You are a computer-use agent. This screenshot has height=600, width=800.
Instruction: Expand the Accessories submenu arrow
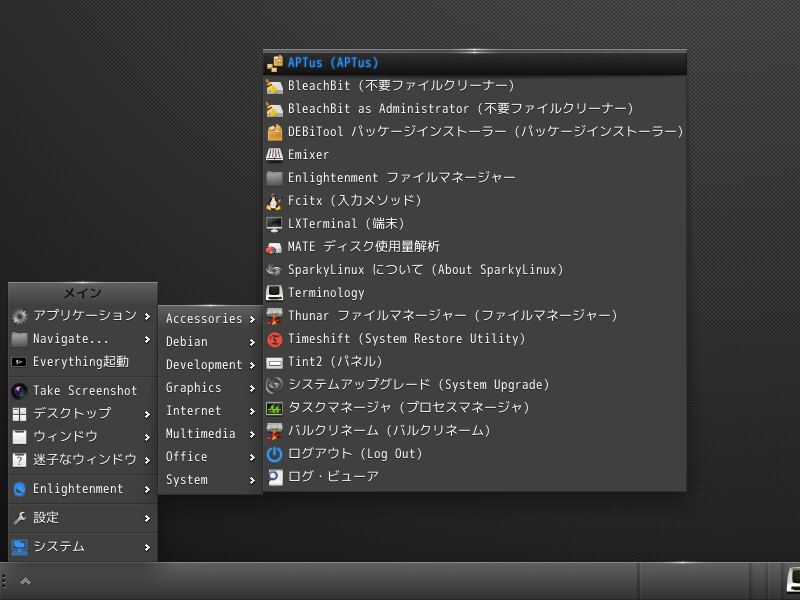coord(252,319)
